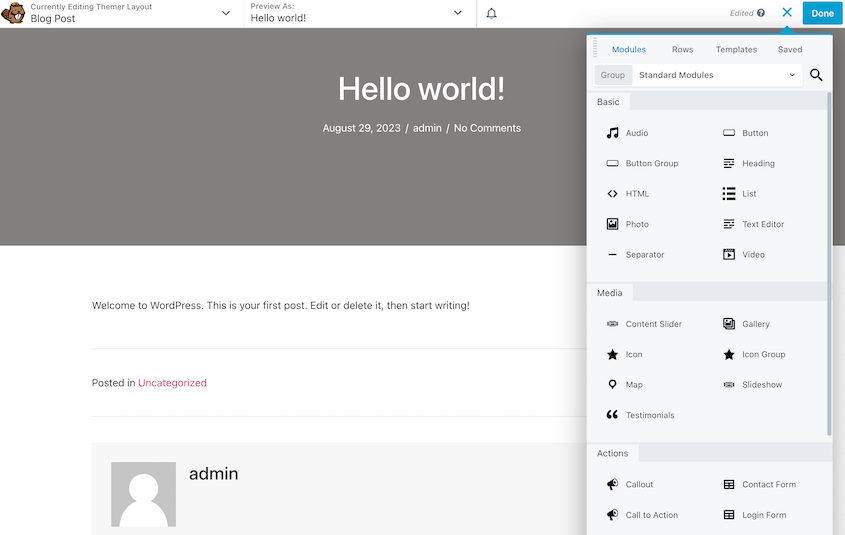Click the August 29, 2023 date
This screenshot has height=535, width=845.
tap(362, 128)
